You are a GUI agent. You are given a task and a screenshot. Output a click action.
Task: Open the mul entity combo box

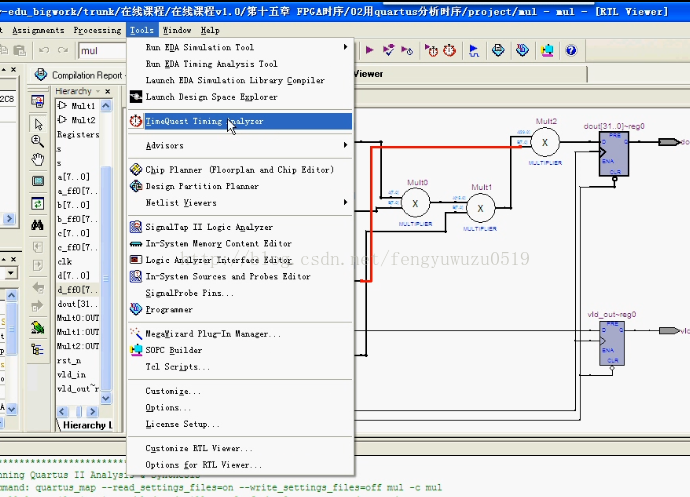pyautogui.click(x=102, y=51)
